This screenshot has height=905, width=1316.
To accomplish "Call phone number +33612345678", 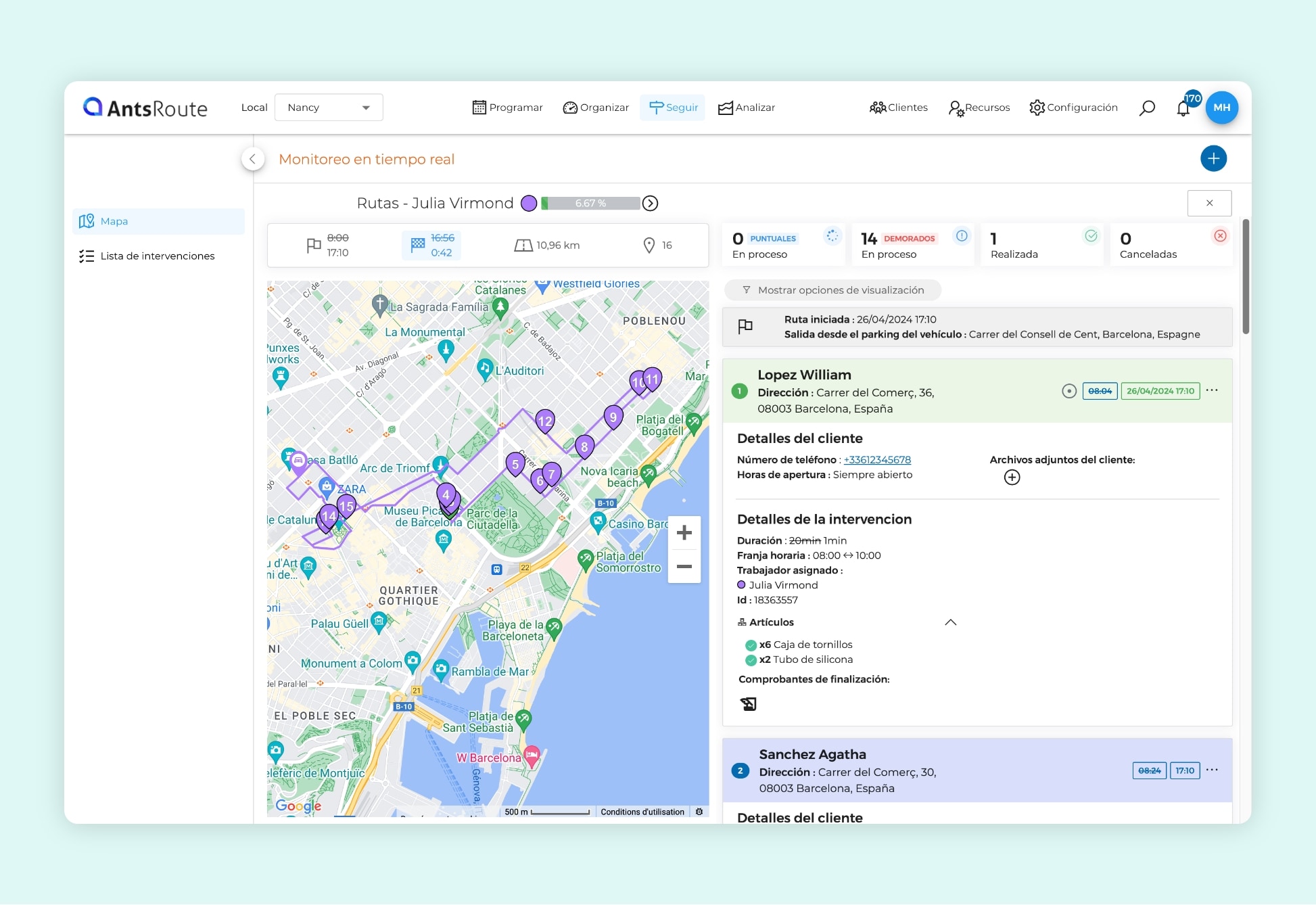I will click(876, 459).
